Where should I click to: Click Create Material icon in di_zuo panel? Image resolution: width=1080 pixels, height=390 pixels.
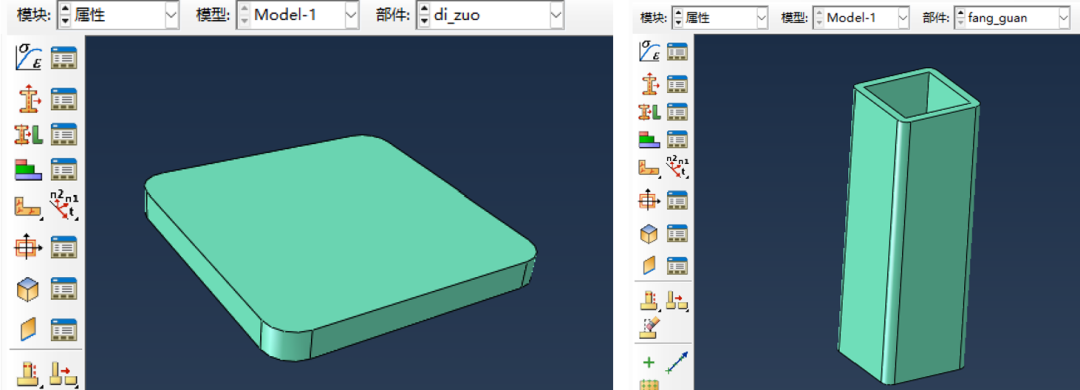click(x=28, y=57)
